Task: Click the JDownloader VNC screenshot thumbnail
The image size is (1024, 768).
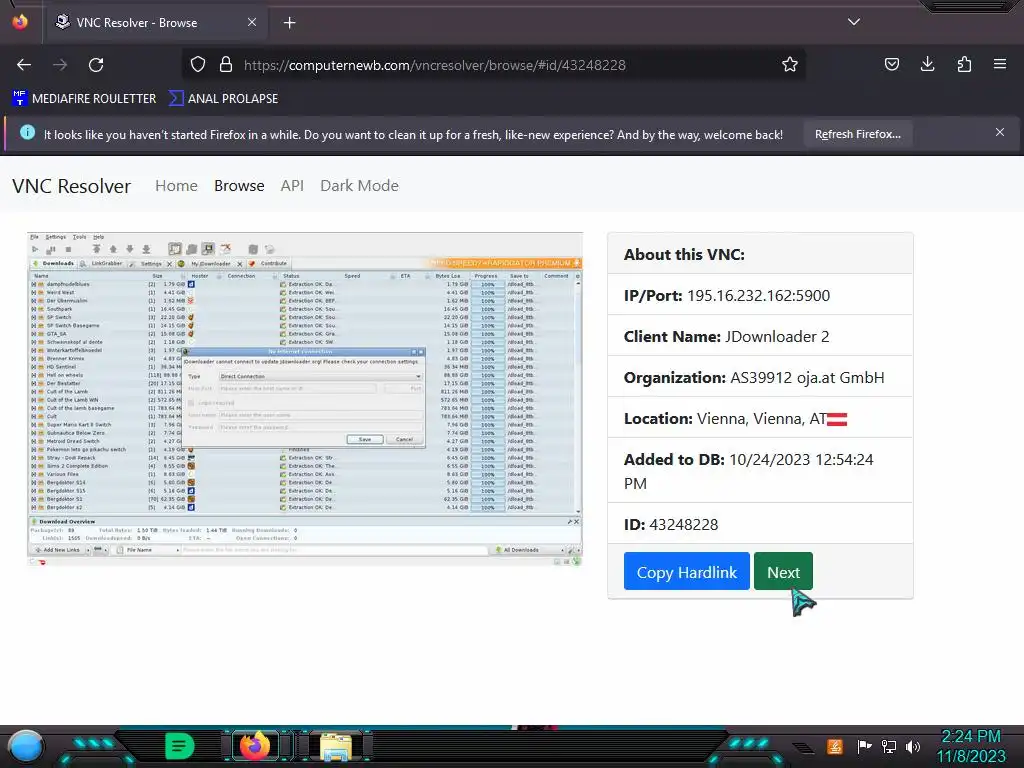Action: pos(304,398)
